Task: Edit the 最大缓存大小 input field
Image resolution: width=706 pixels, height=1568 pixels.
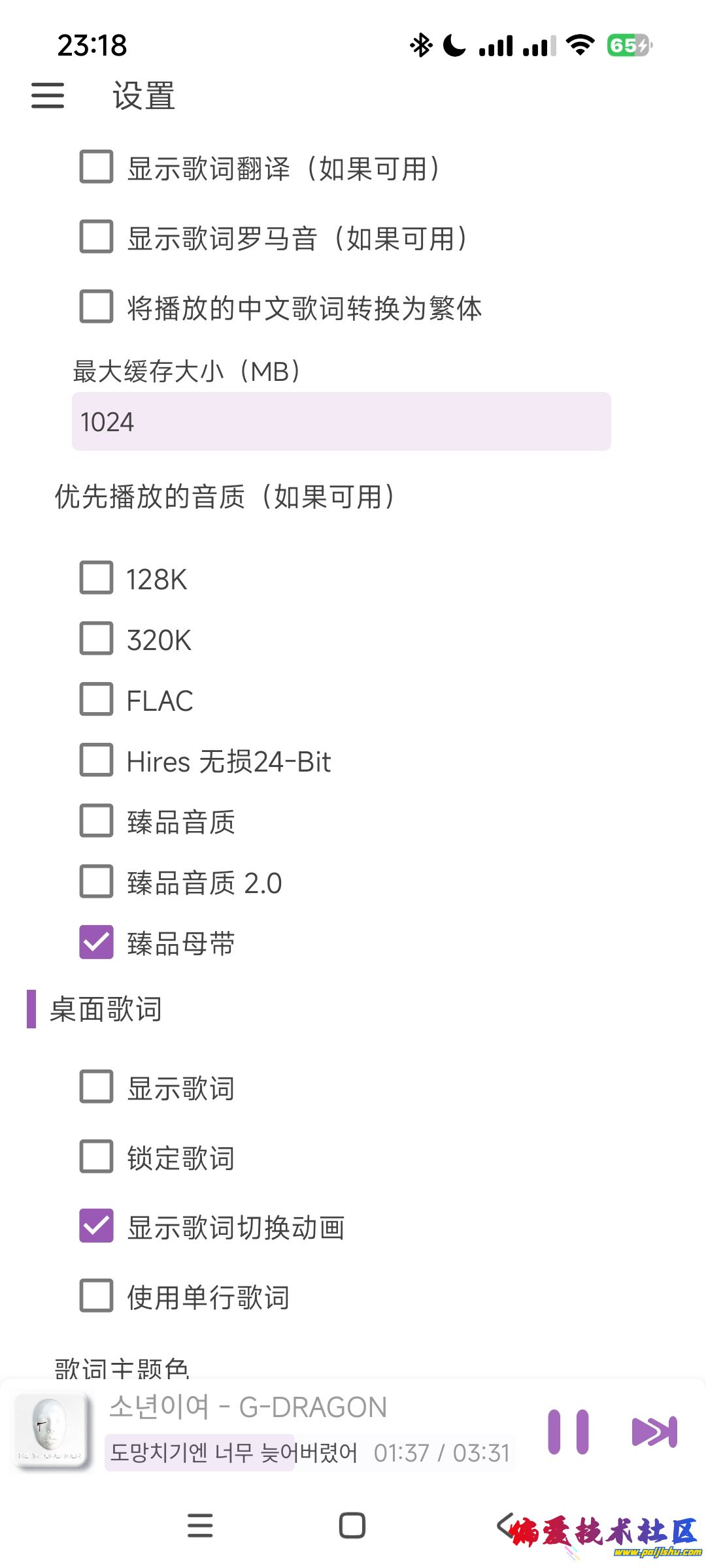Action: 341,421
